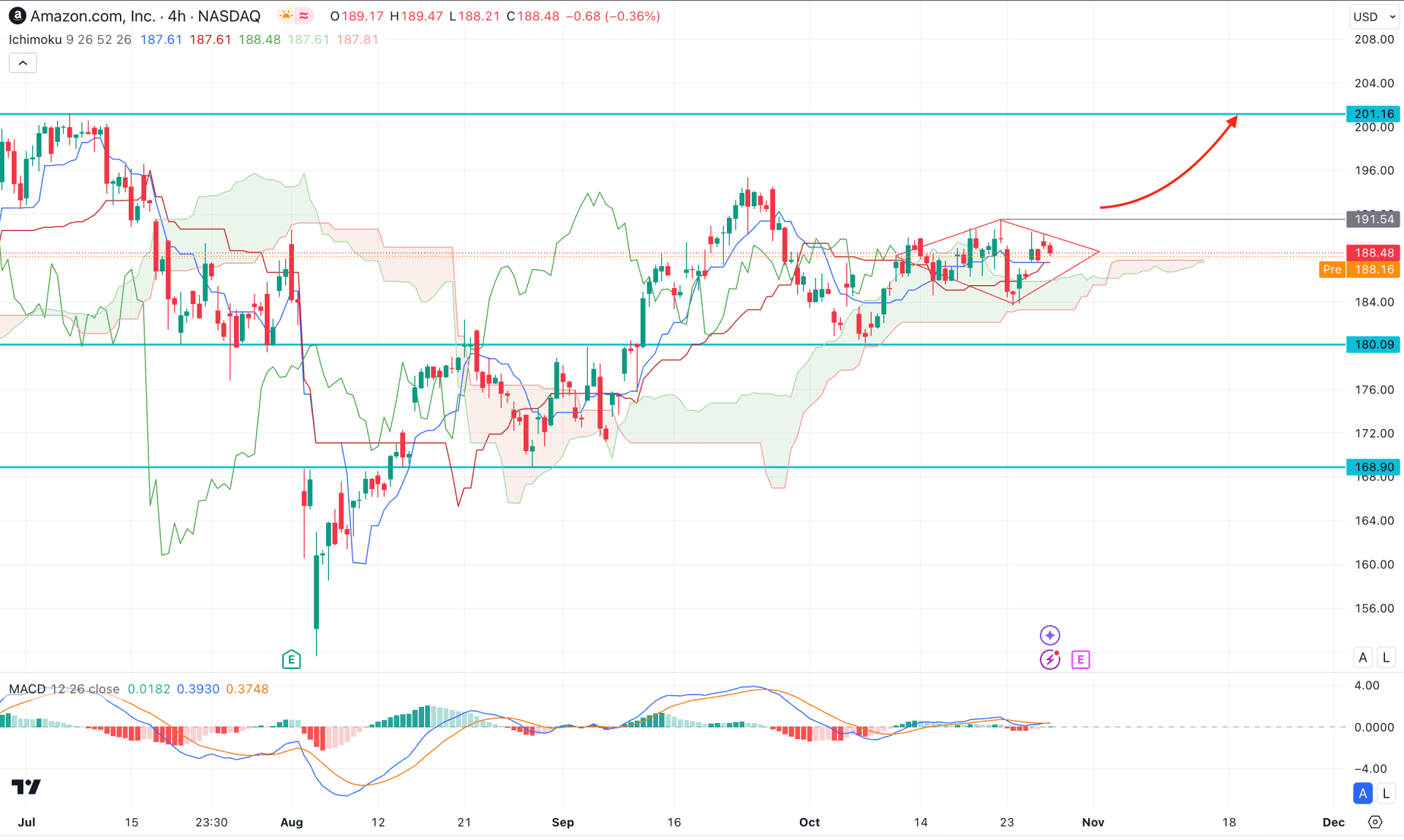Click the 191.54 gray price label

[1373, 219]
